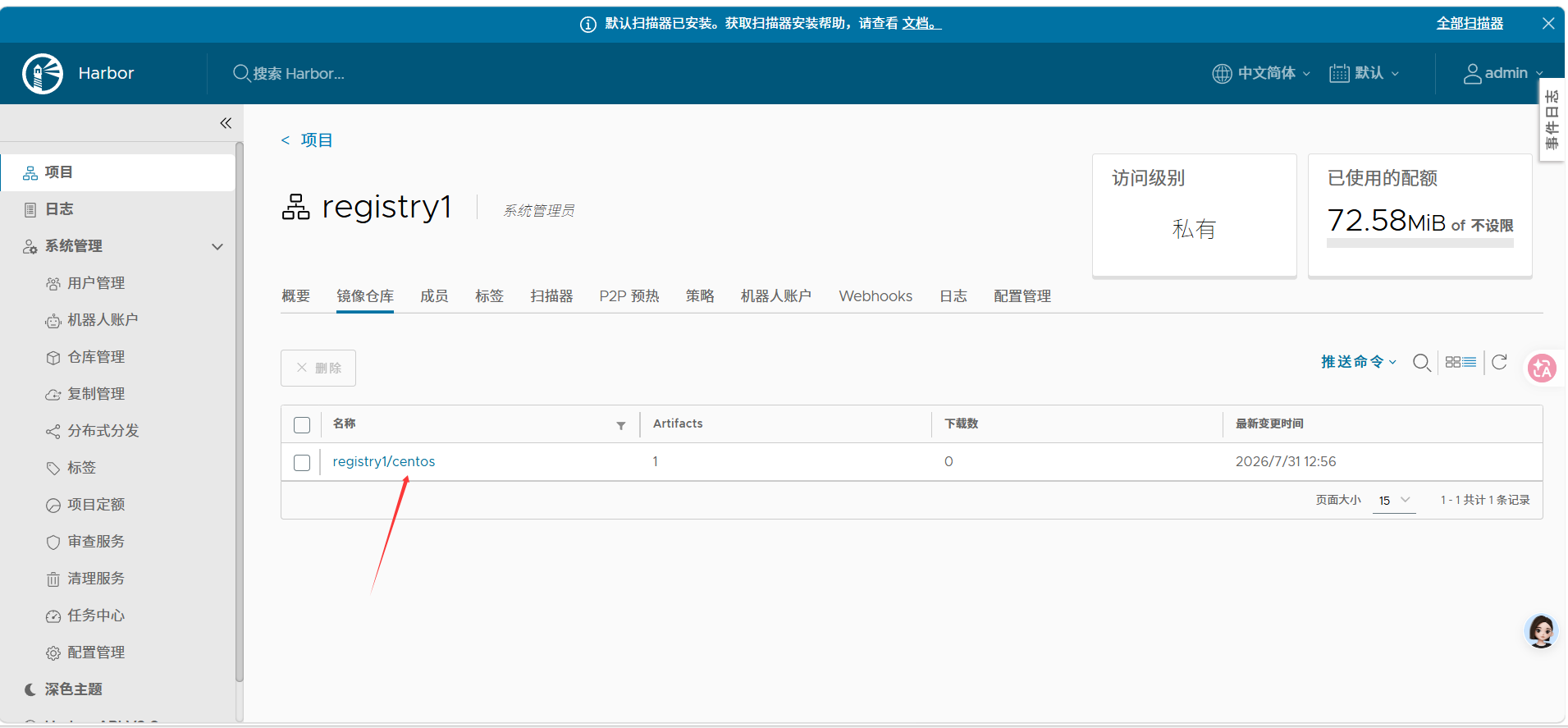1568x728 pixels.
Task: Click the 已使用的配额 usage progress bar
Action: [1420, 244]
